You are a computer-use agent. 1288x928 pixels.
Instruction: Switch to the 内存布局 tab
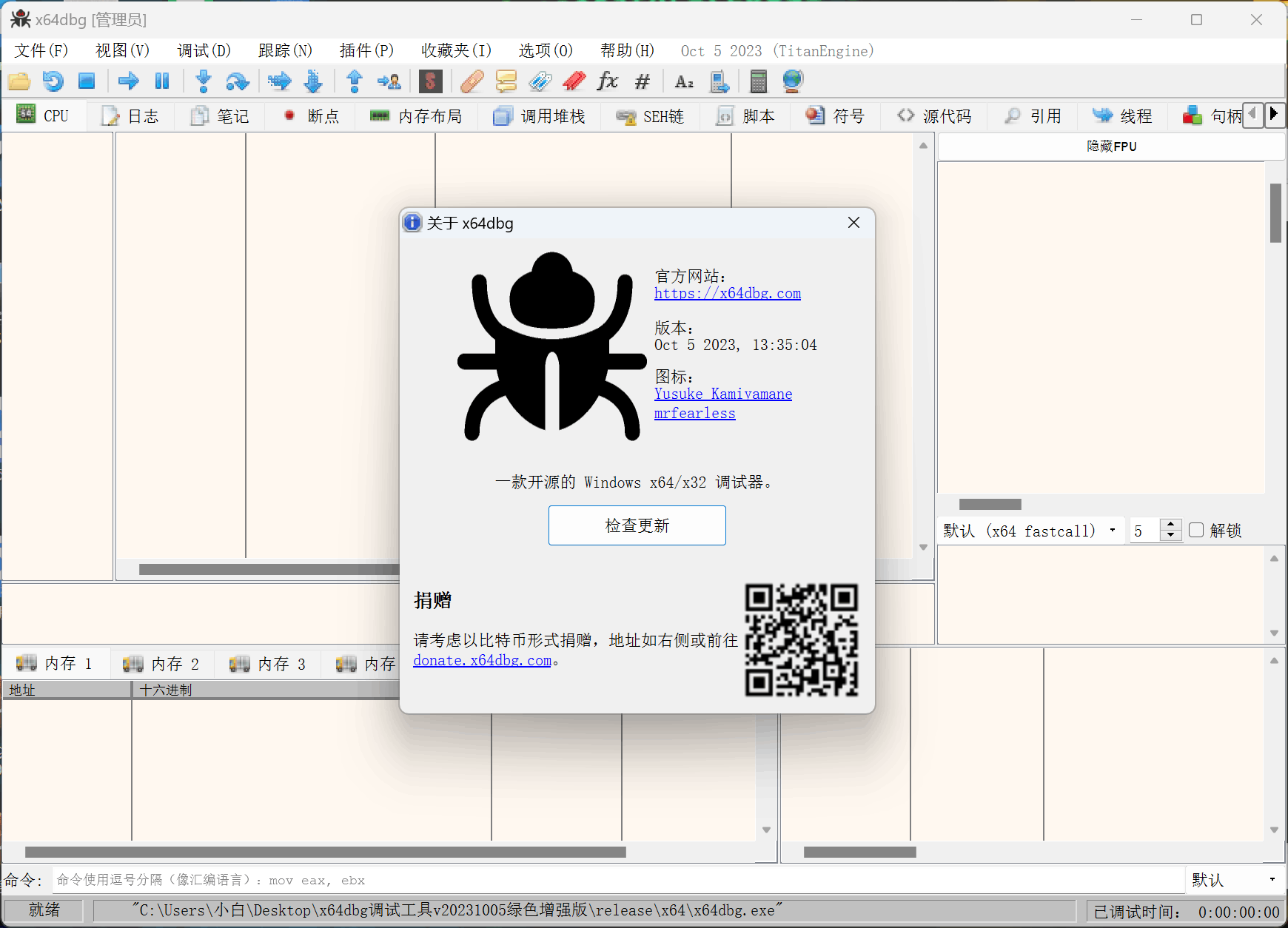click(415, 116)
